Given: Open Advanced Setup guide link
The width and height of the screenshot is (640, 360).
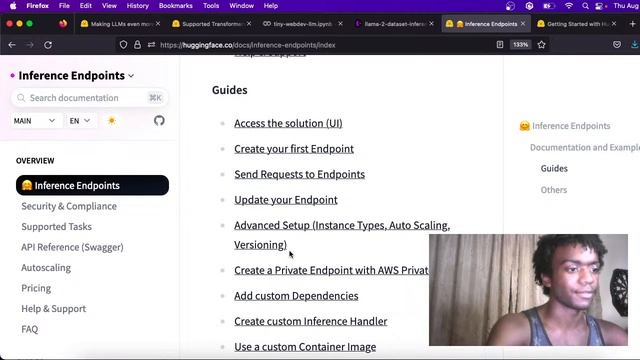Looking at the screenshot, I should [342, 235].
